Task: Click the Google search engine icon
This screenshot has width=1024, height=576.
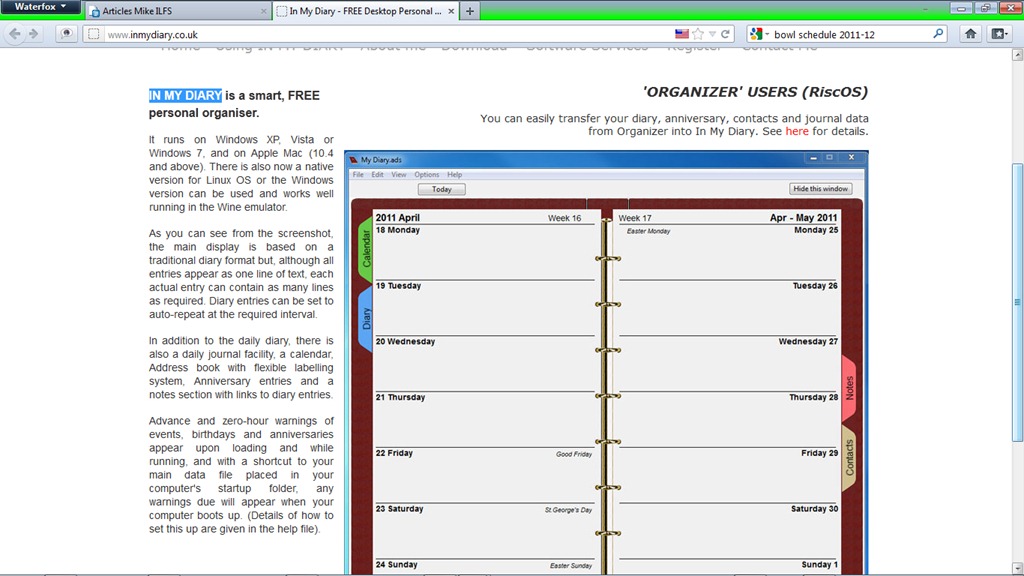Action: pyautogui.click(x=756, y=32)
